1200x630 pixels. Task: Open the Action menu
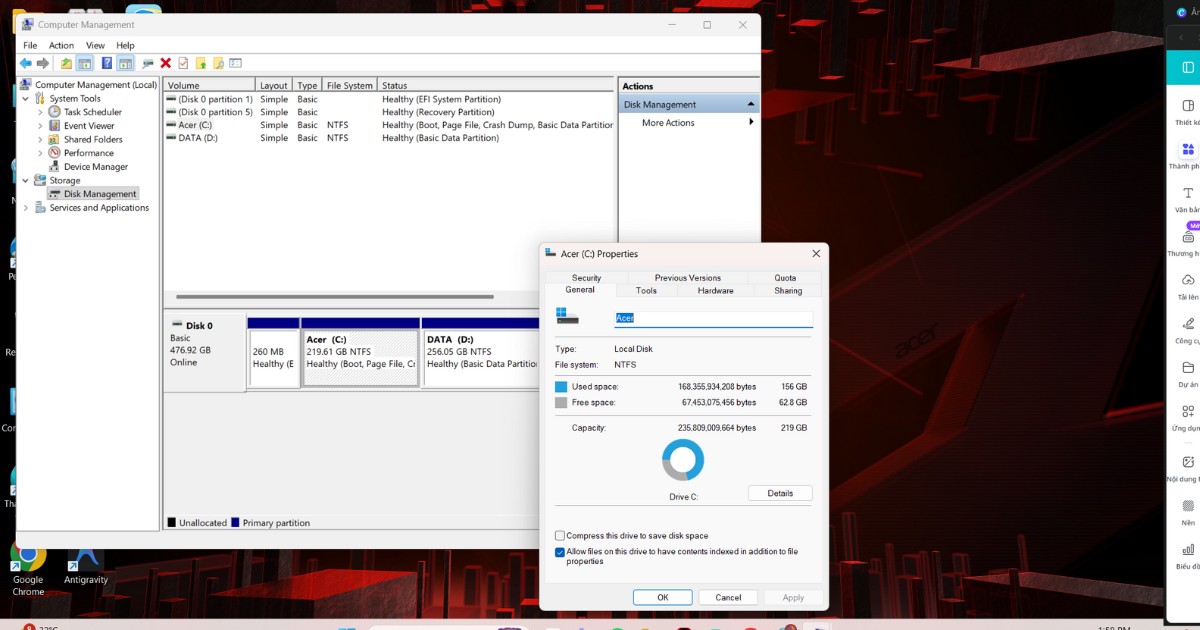tap(61, 45)
